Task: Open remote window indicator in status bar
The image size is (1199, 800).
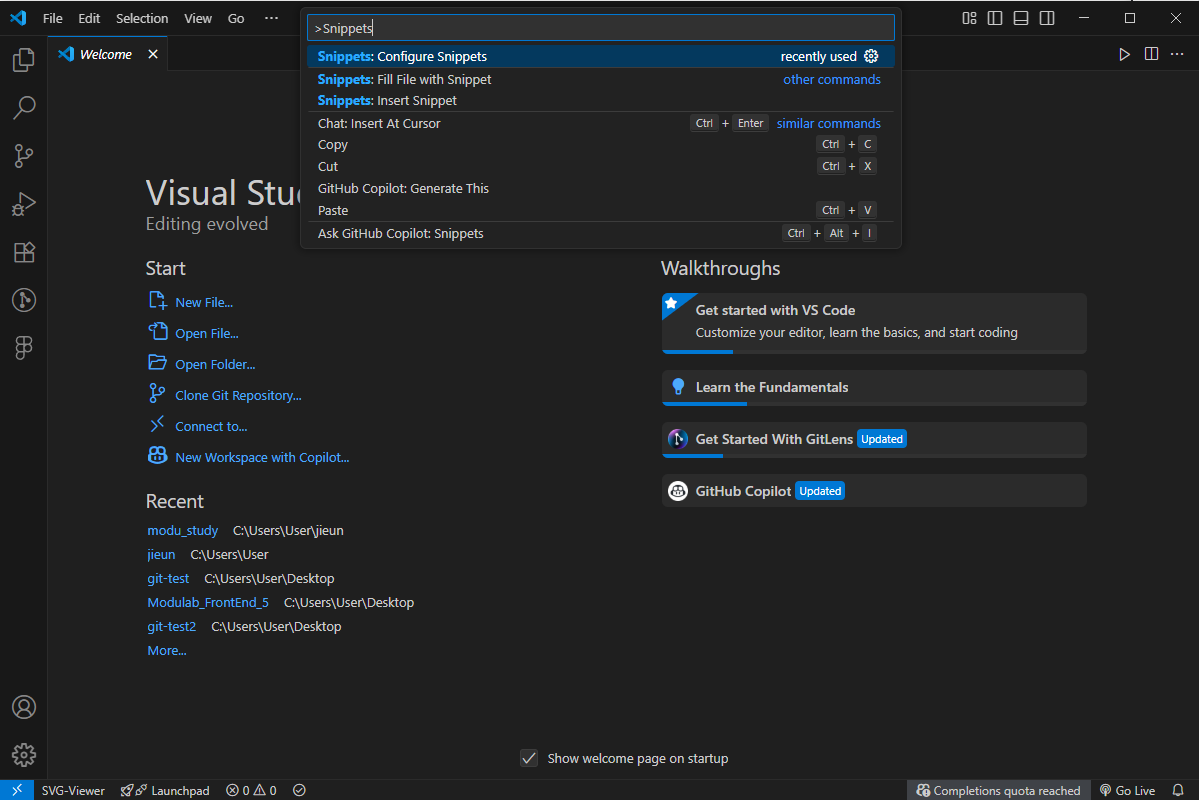Action: [x=17, y=790]
